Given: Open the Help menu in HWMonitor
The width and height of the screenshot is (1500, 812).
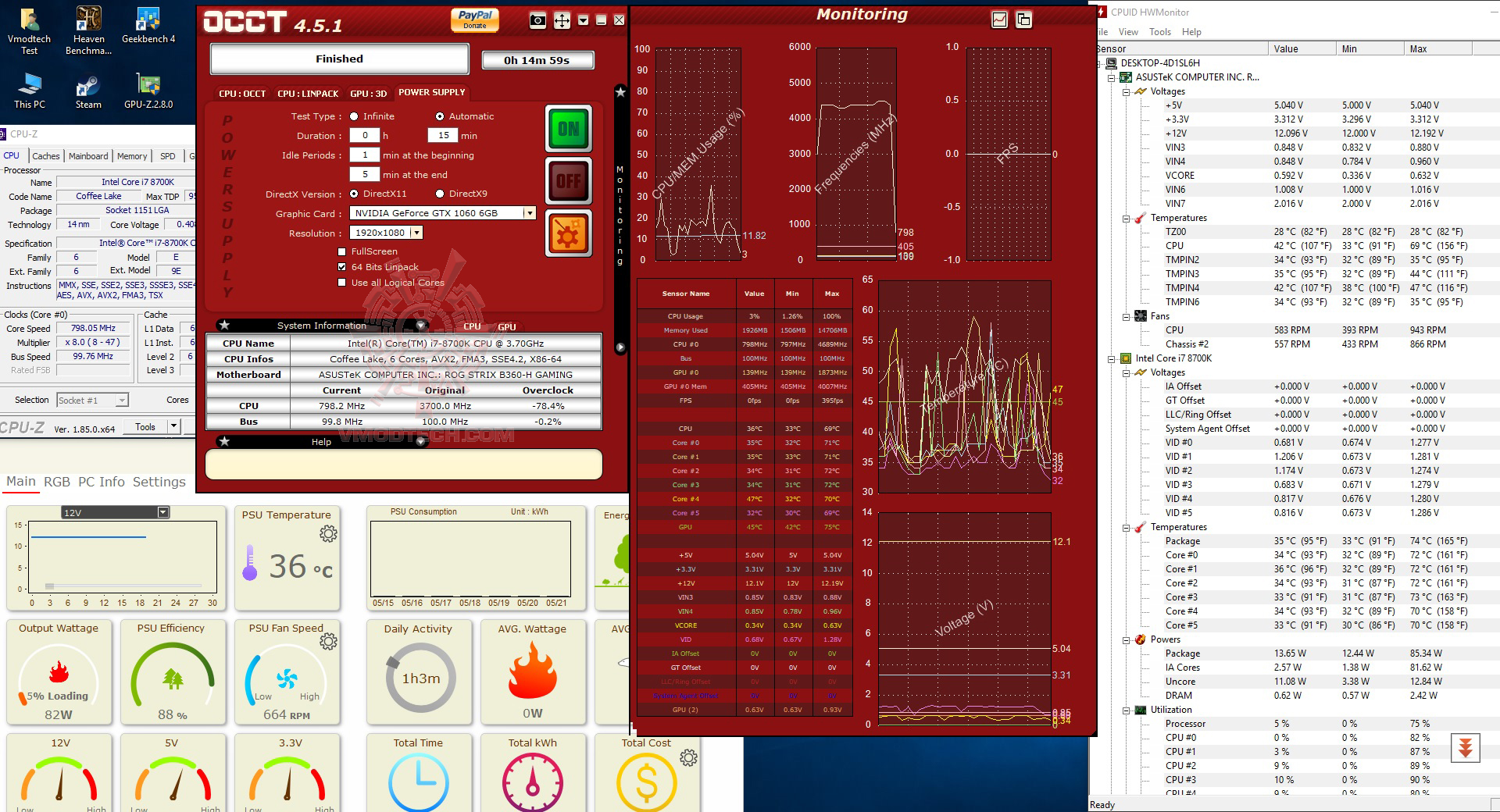Looking at the screenshot, I should click(x=1191, y=32).
